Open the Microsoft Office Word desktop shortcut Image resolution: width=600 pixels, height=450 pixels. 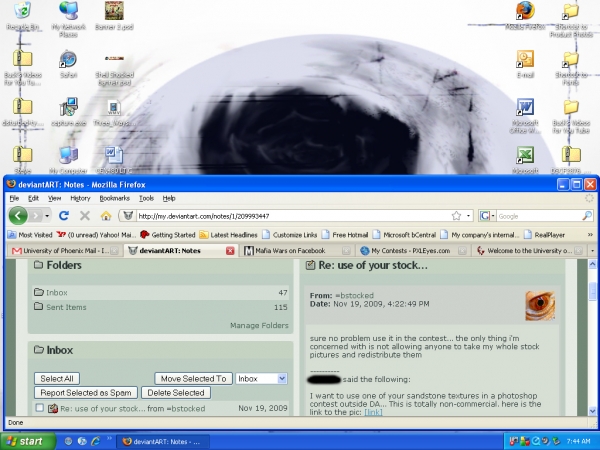[525, 116]
